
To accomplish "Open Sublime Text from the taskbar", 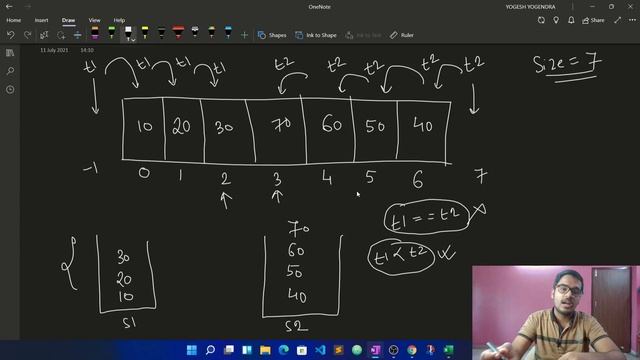I will pyautogui.click(x=339, y=350).
